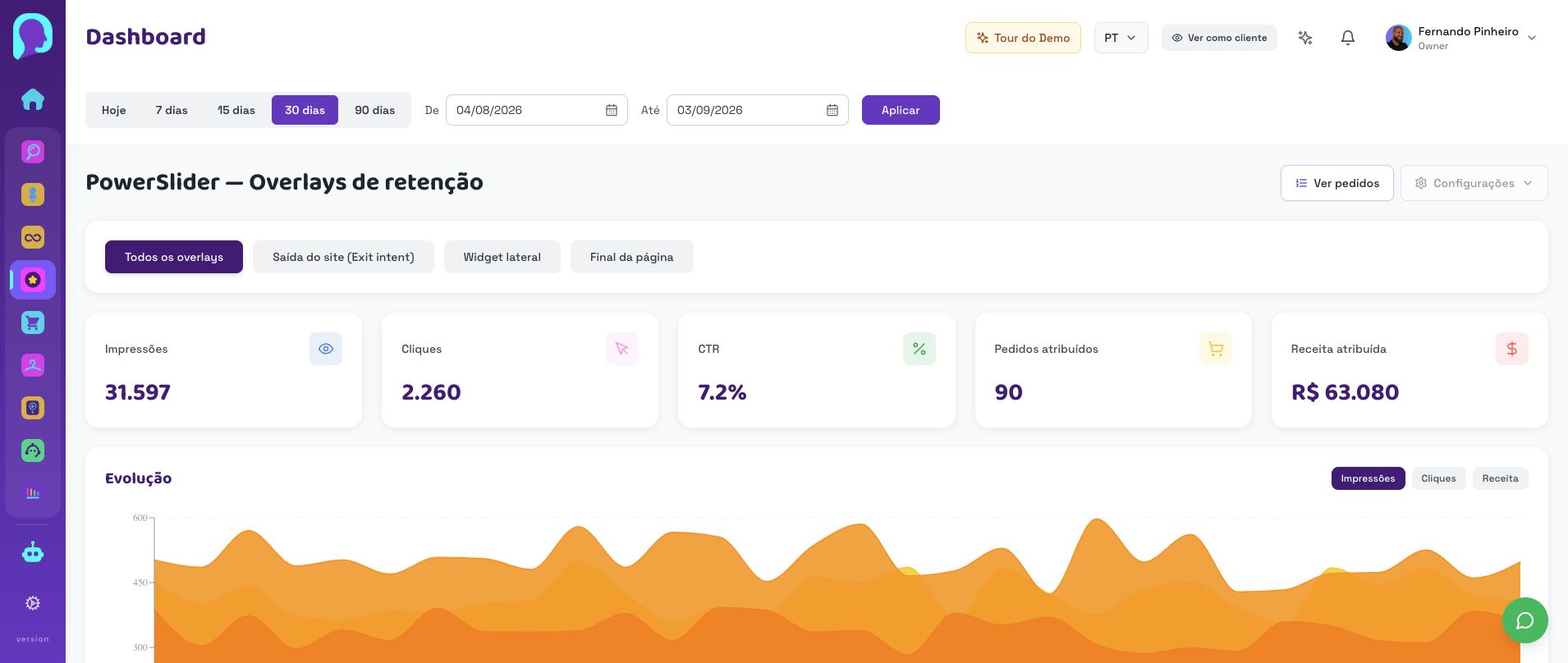Open the yellow-tile sidebar icon below the magnifier
The height and width of the screenshot is (663, 1568).
[33, 194]
